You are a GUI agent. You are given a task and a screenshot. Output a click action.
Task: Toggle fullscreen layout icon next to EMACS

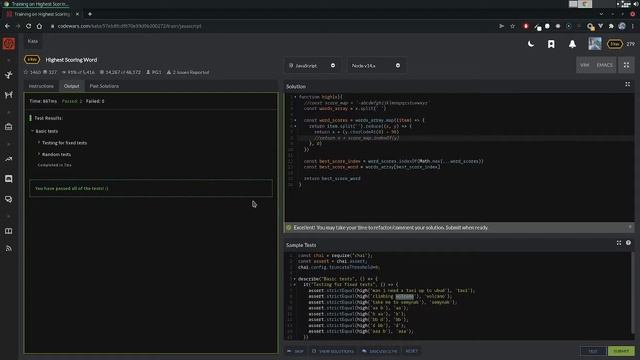[626, 65]
